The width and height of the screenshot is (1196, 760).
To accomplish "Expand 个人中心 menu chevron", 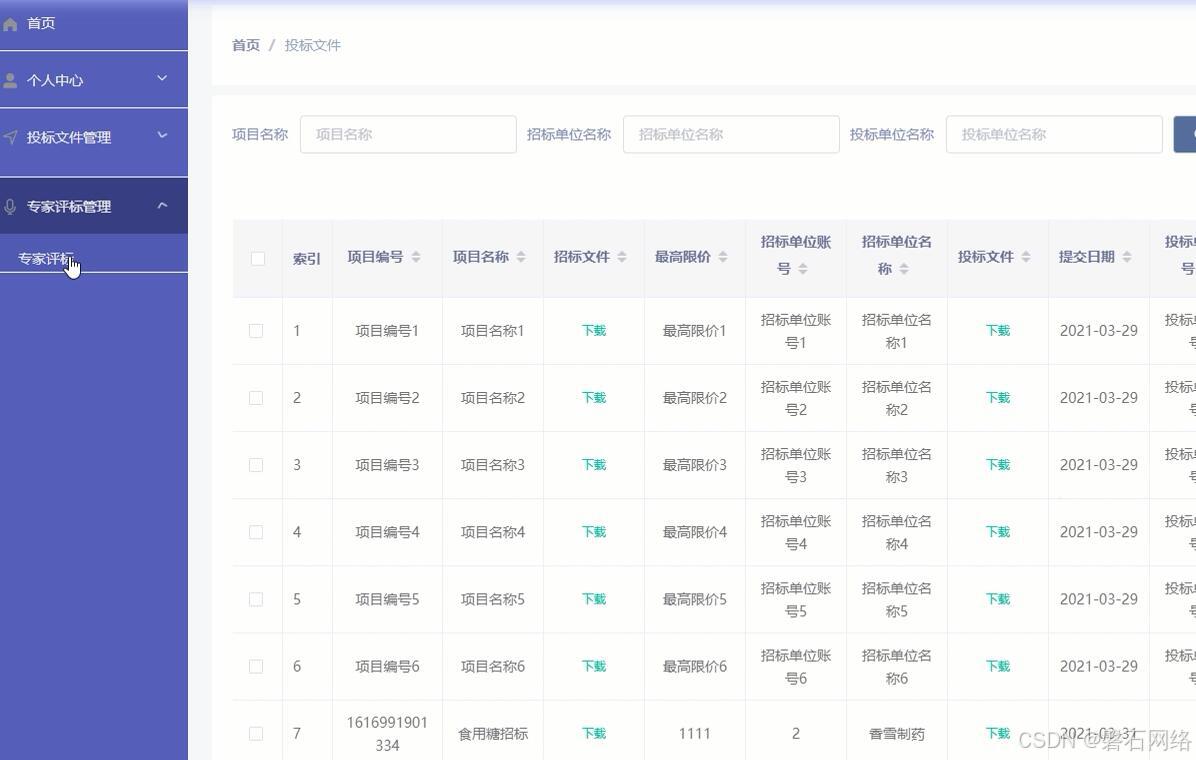I will pos(162,79).
